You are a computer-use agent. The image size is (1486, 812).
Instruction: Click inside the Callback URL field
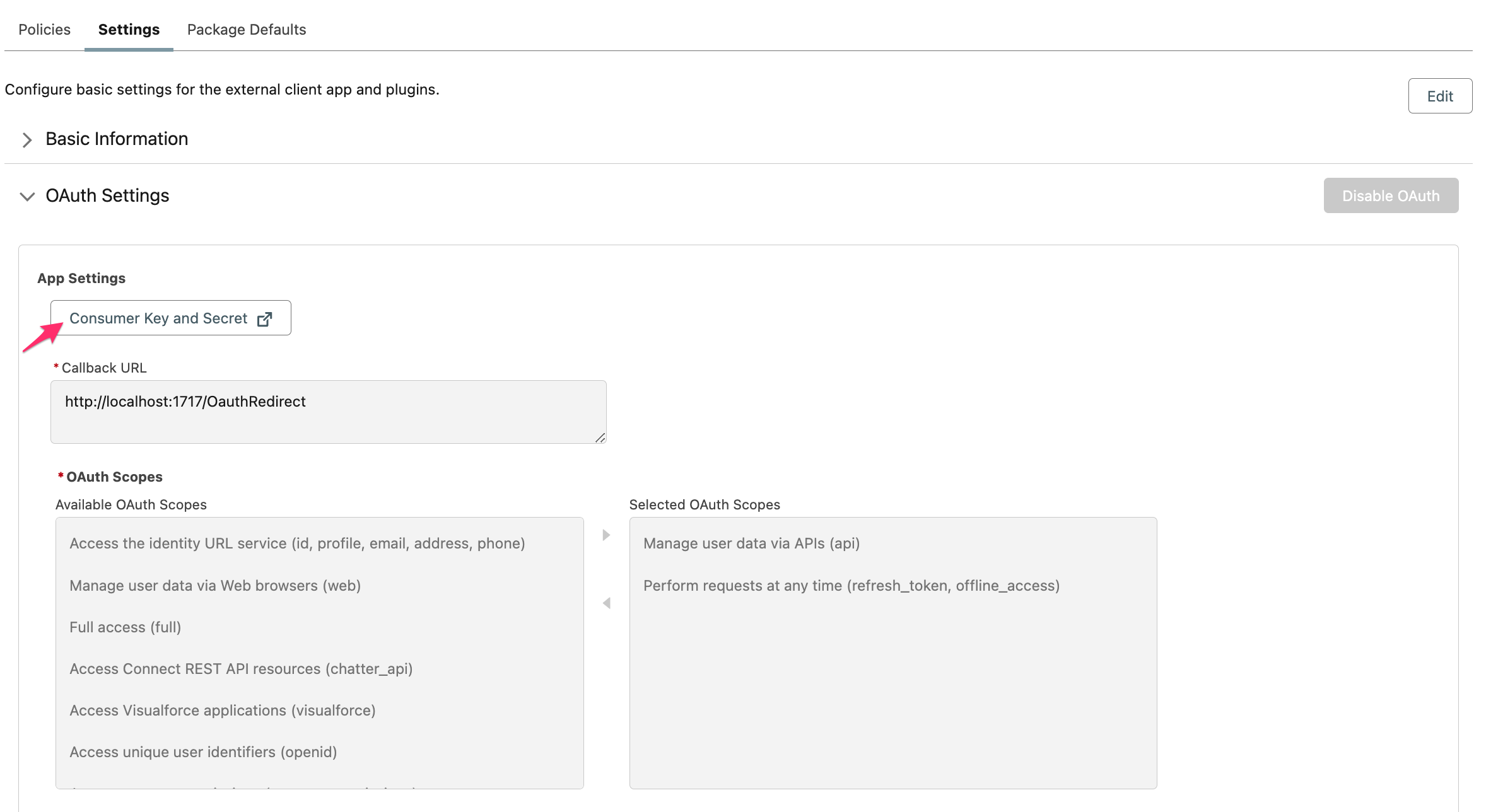[328, 410]
